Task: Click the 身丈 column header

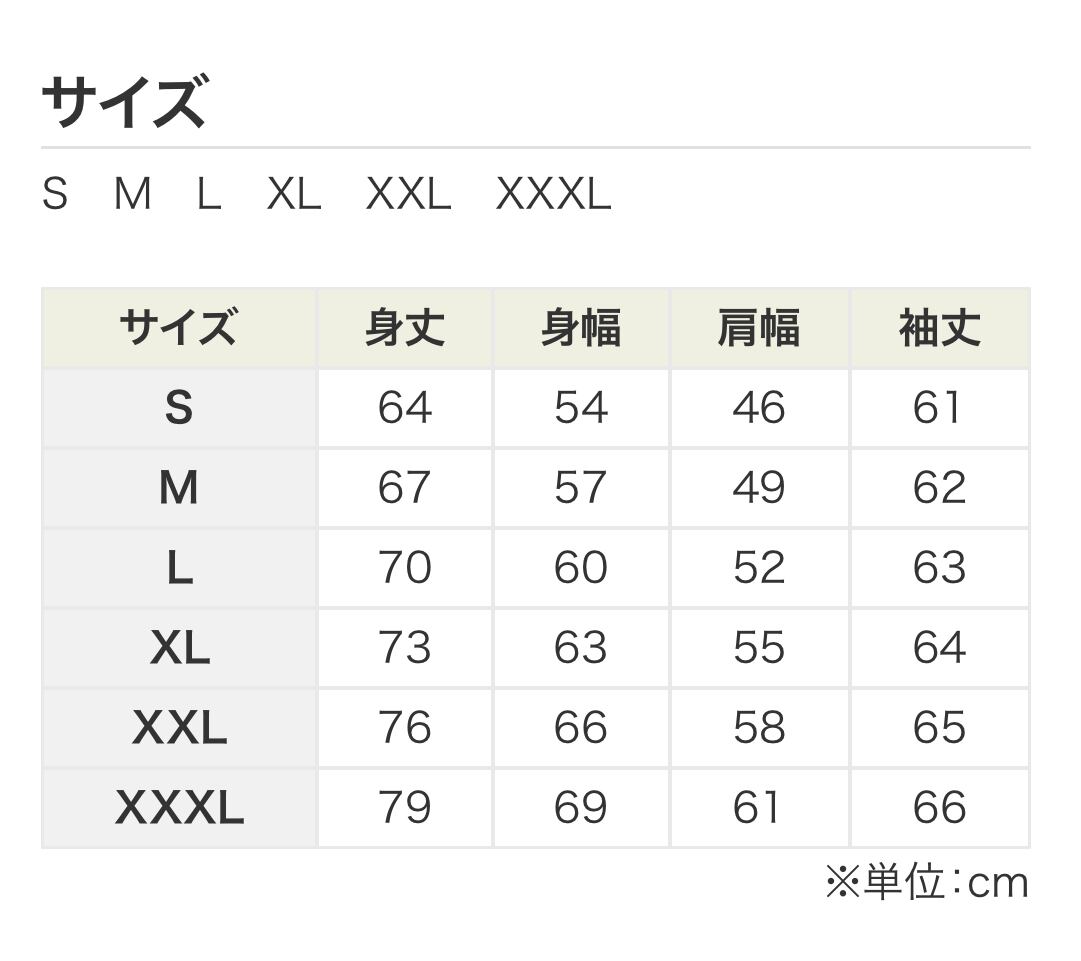Action: (x=404, y=328)
